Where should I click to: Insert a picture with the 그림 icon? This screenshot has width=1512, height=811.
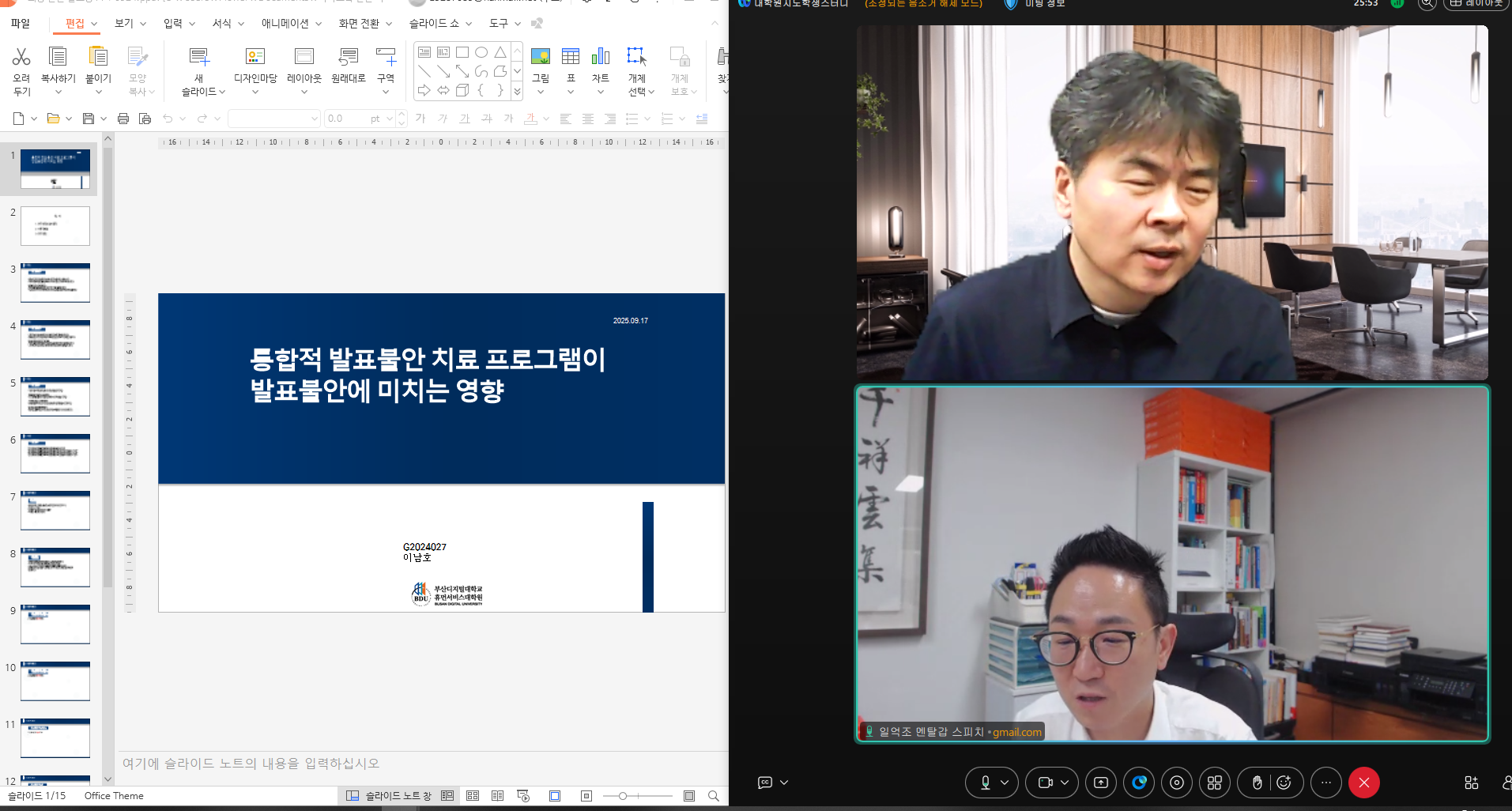coord(541,57)
